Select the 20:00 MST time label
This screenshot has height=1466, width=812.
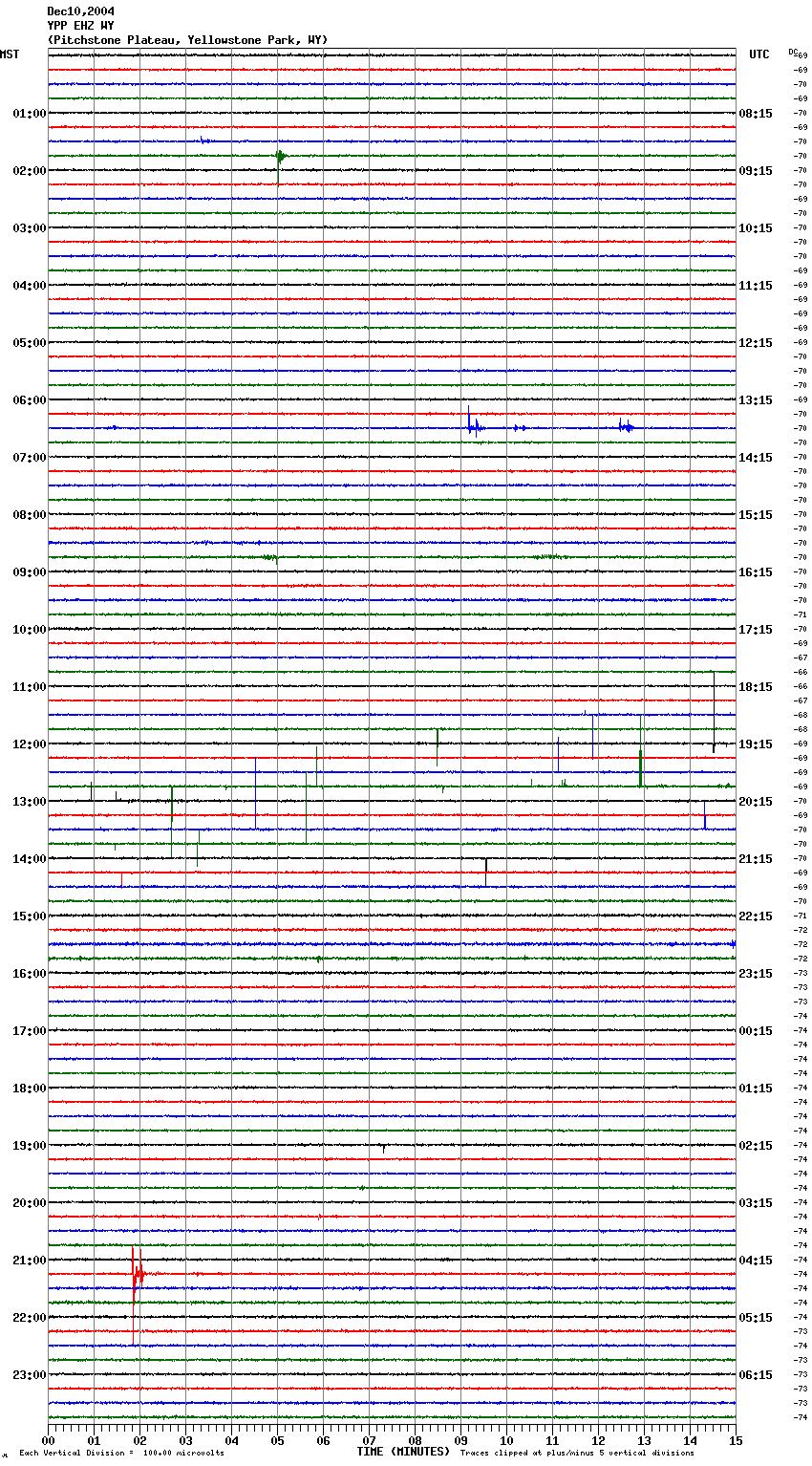pos(30,1203)
